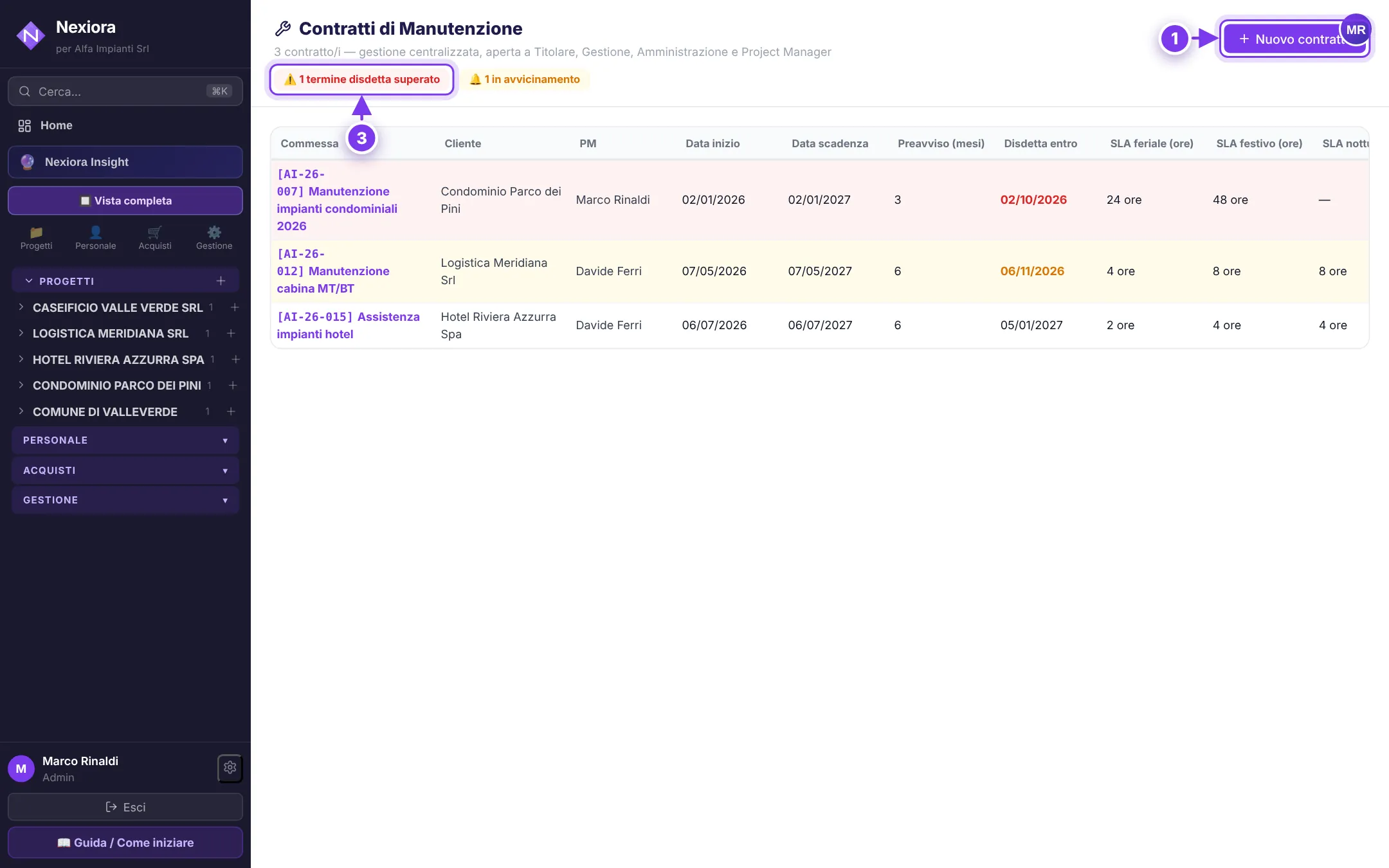Open user settings gear next to Marco Rinaldi
This screenshot has width=1389, height=868.
click(x=230, y=768)
